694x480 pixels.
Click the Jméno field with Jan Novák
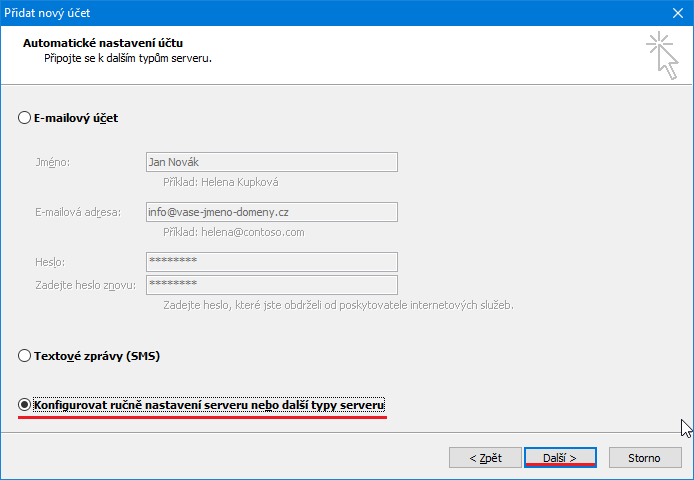tap(271, 162)
